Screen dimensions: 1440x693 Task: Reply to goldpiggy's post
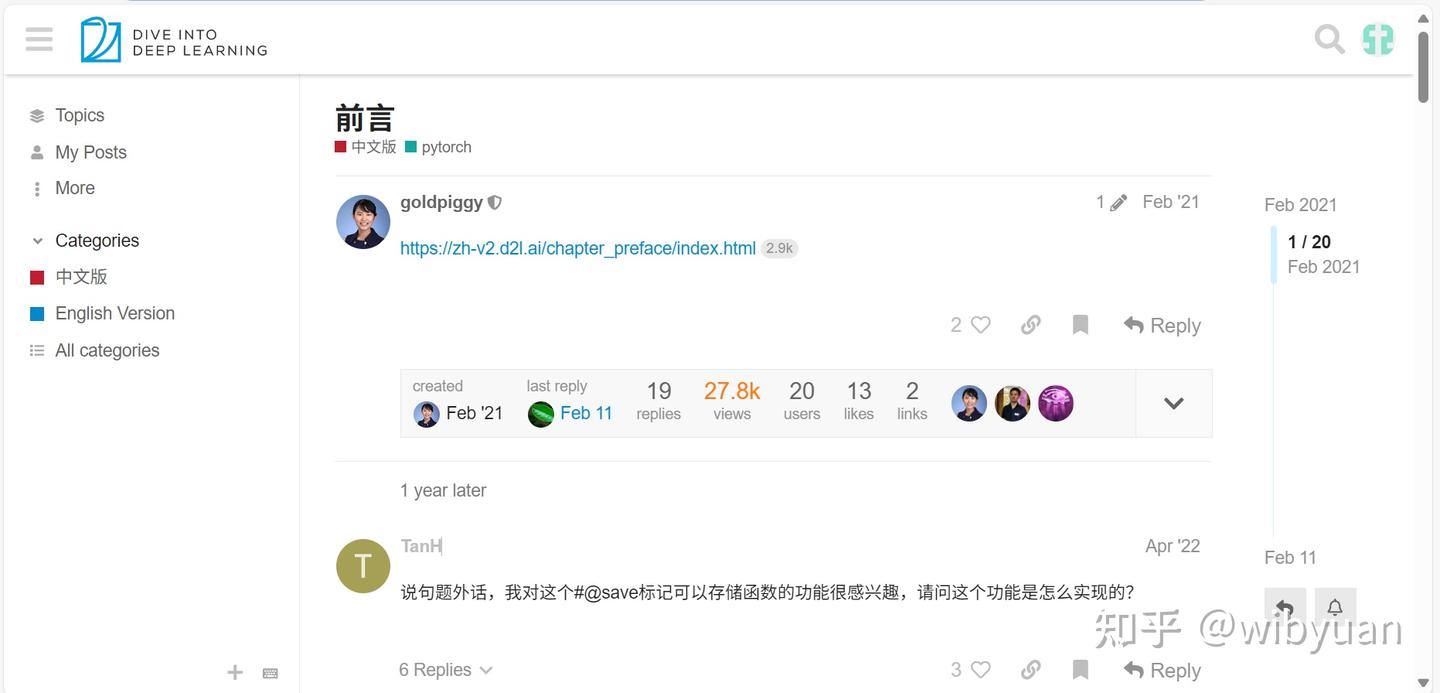(1162, 325)
